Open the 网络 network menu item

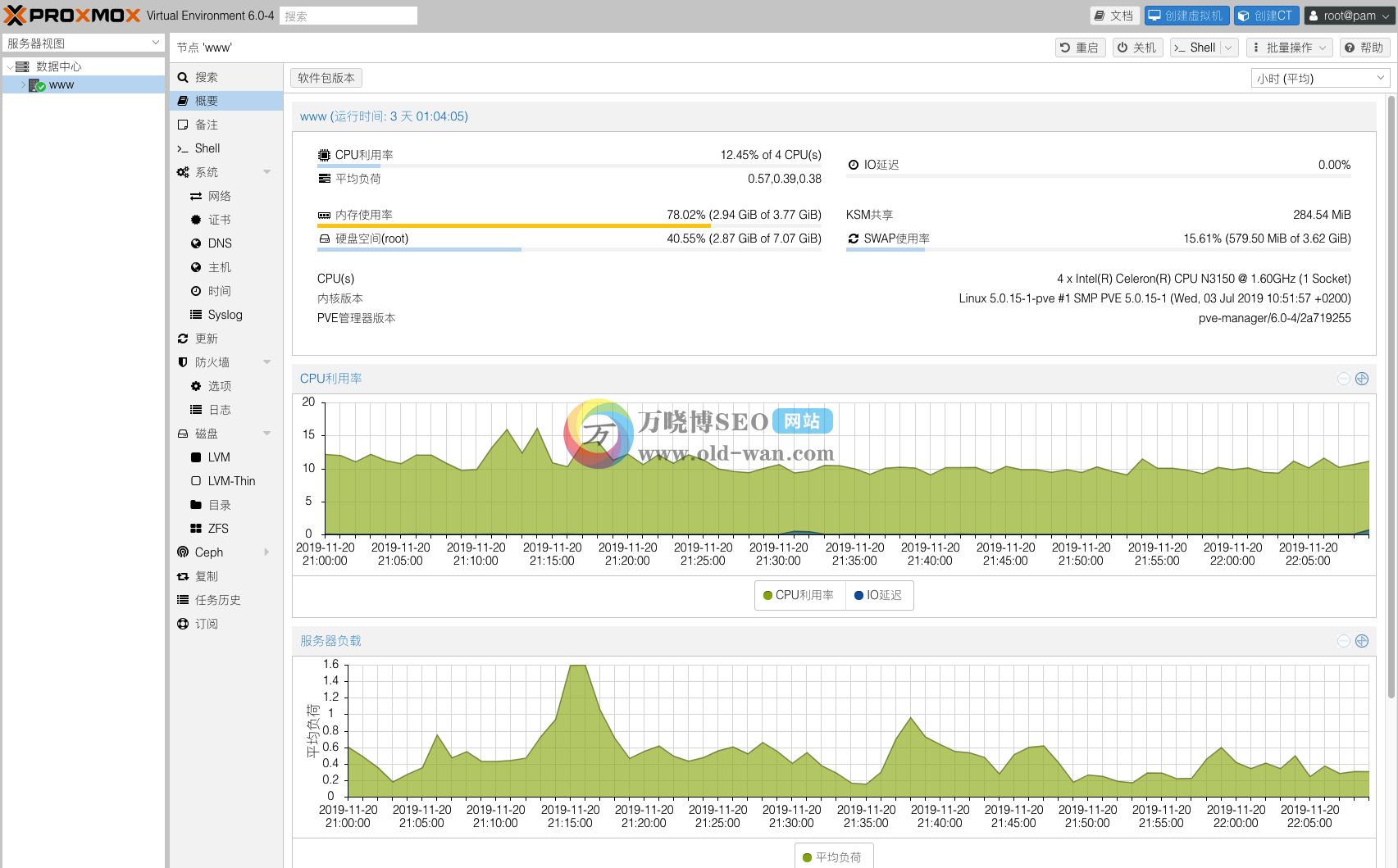(226, 196)
